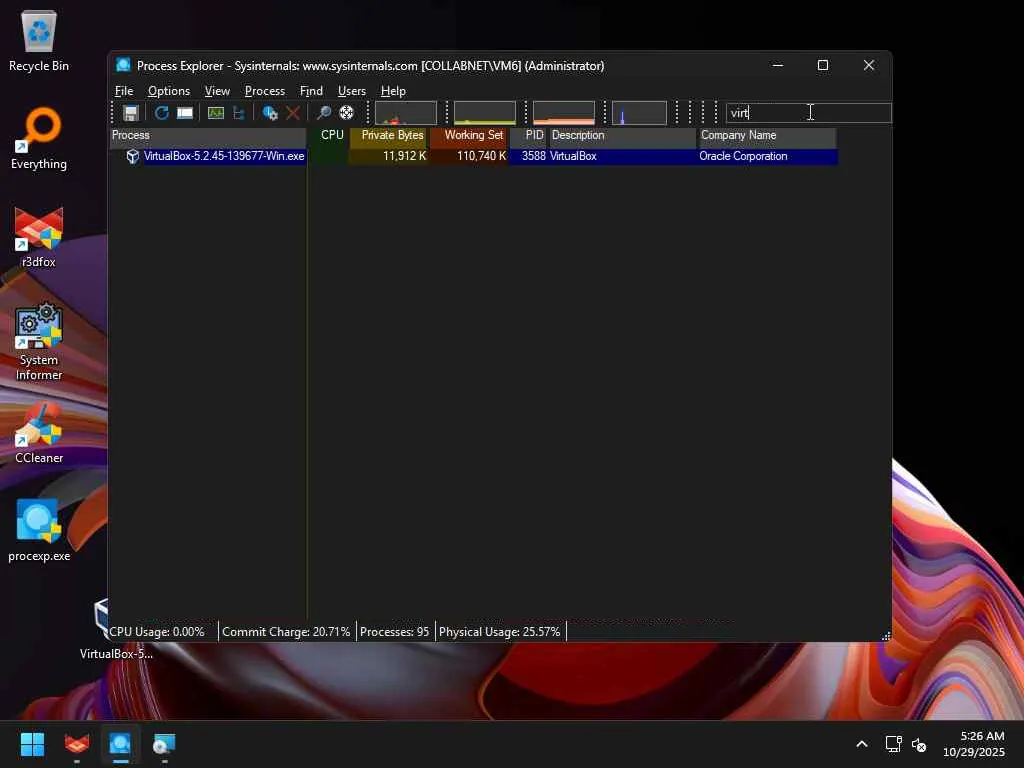Open the Windows Start menu
This screenshot has width=1024, height=768.
(32, 744)
